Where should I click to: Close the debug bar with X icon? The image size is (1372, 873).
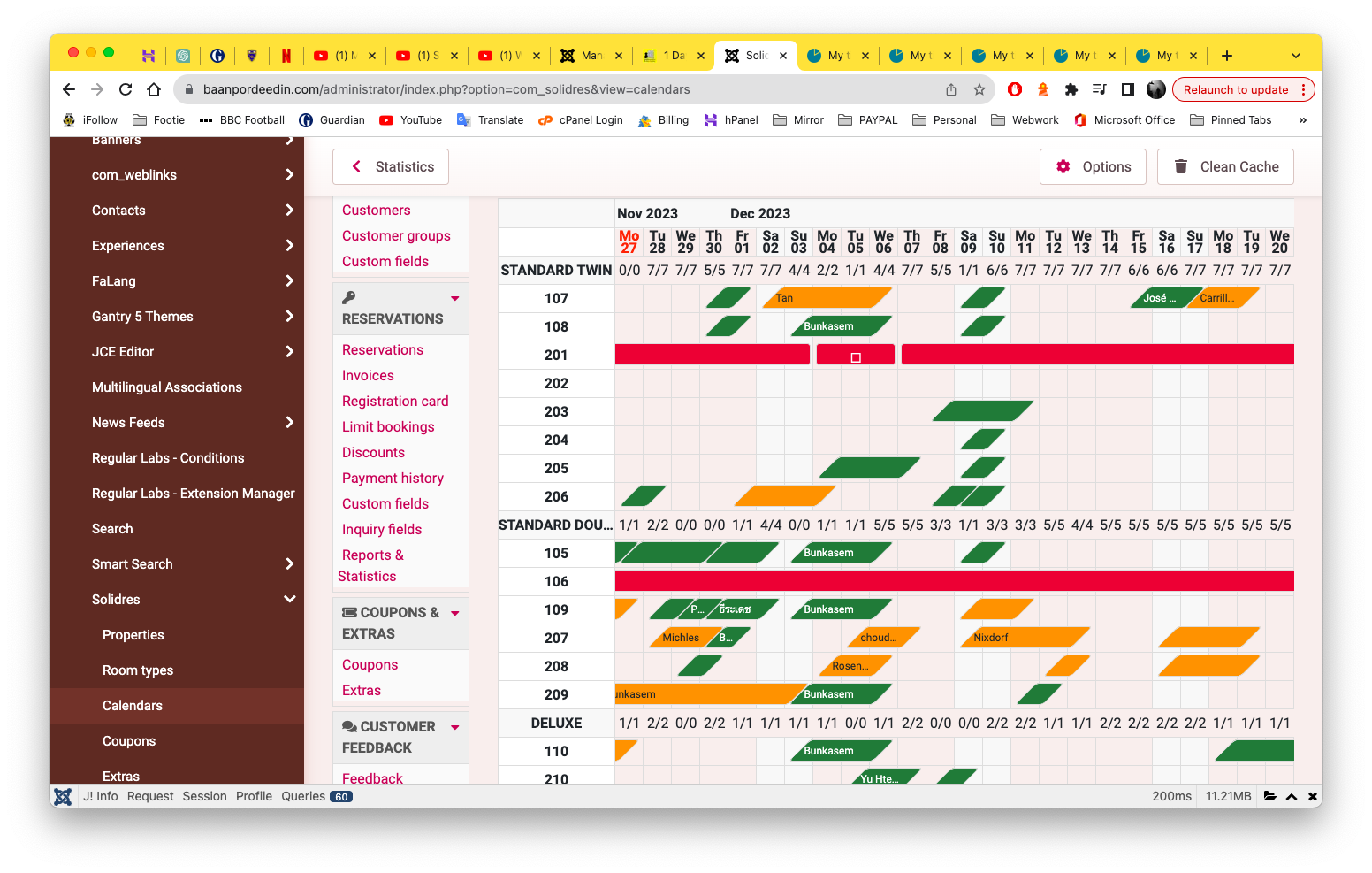[x=1313, y=796]
